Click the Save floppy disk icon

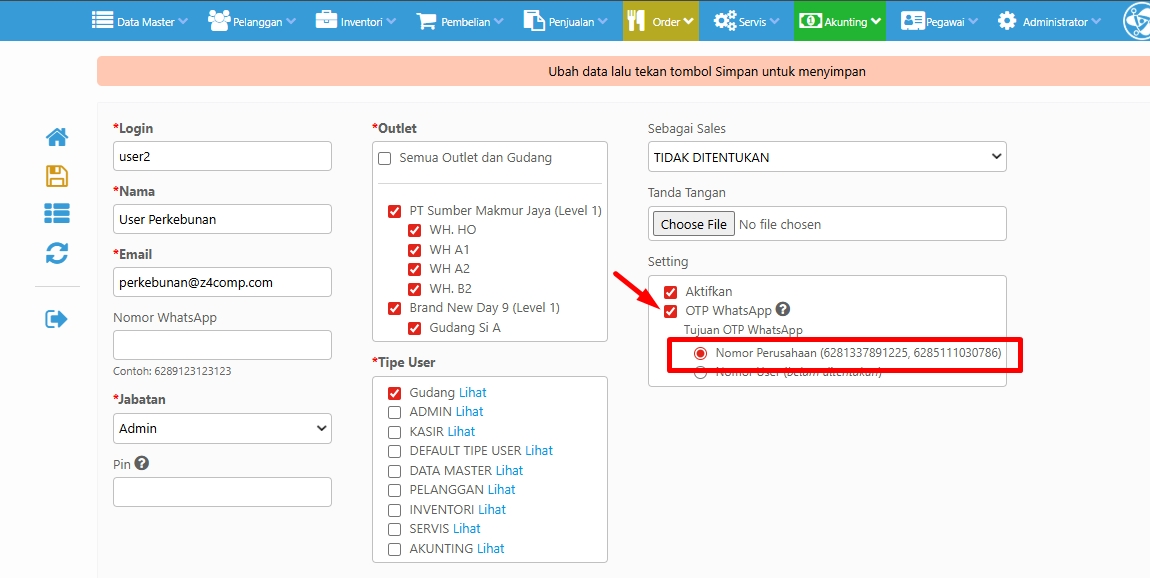(x=57, y=176)
